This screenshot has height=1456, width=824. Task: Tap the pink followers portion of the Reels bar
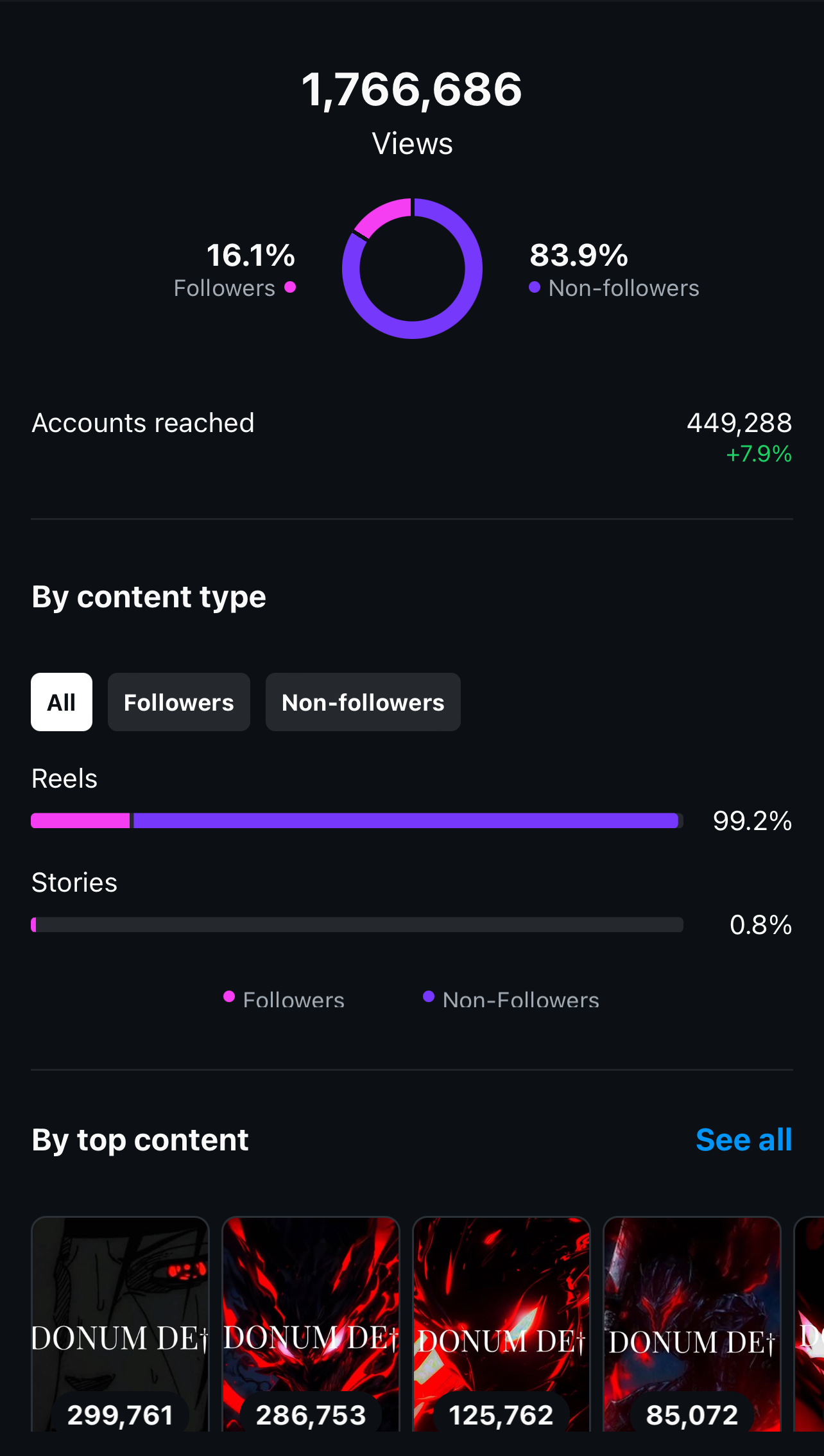[x=80, y=820]
